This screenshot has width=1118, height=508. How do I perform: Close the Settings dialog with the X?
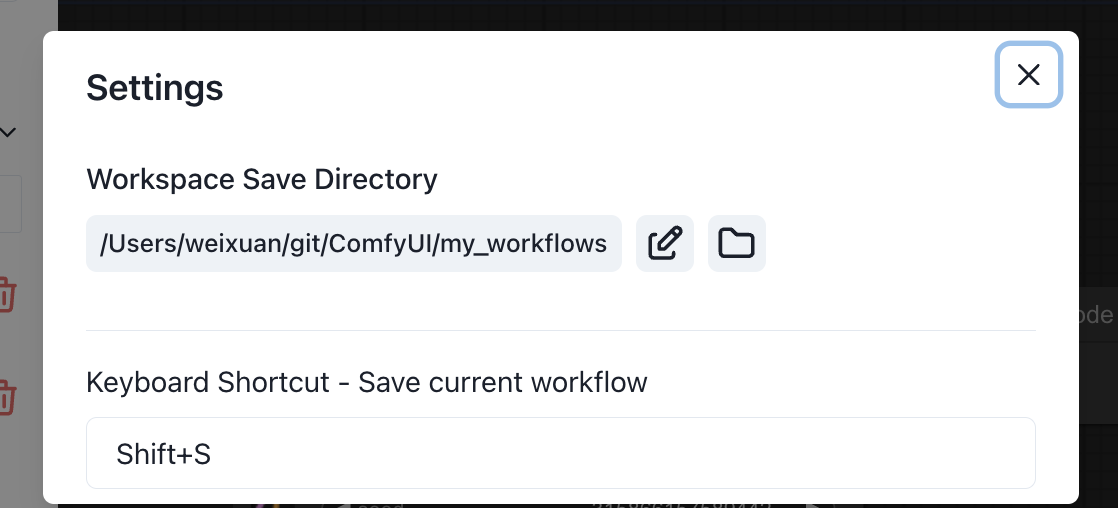[x=1028, y=74]
